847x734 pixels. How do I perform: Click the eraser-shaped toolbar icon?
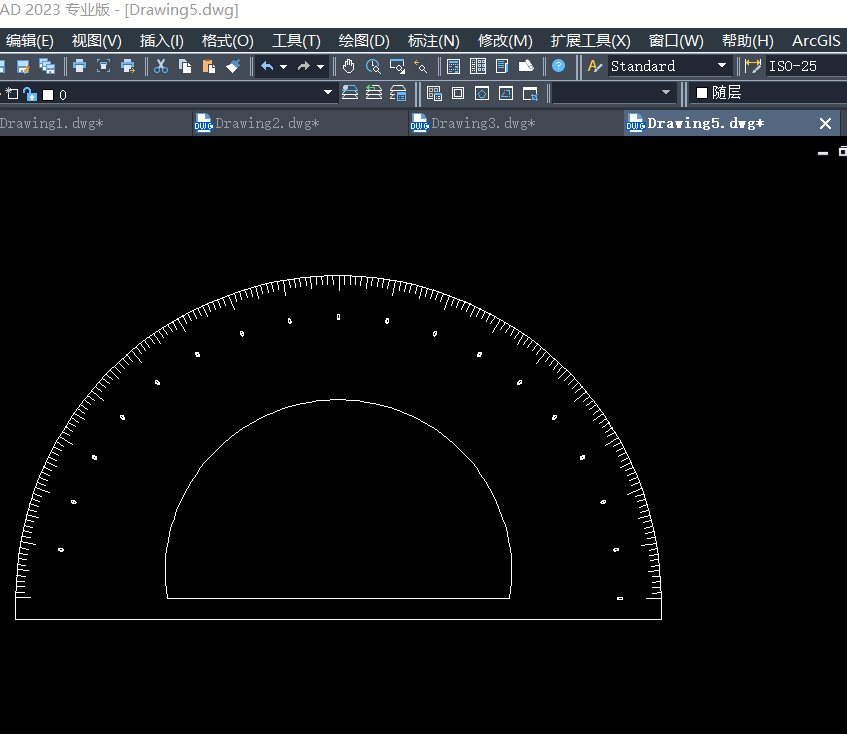pyautogui.click(x=526, y=66)
